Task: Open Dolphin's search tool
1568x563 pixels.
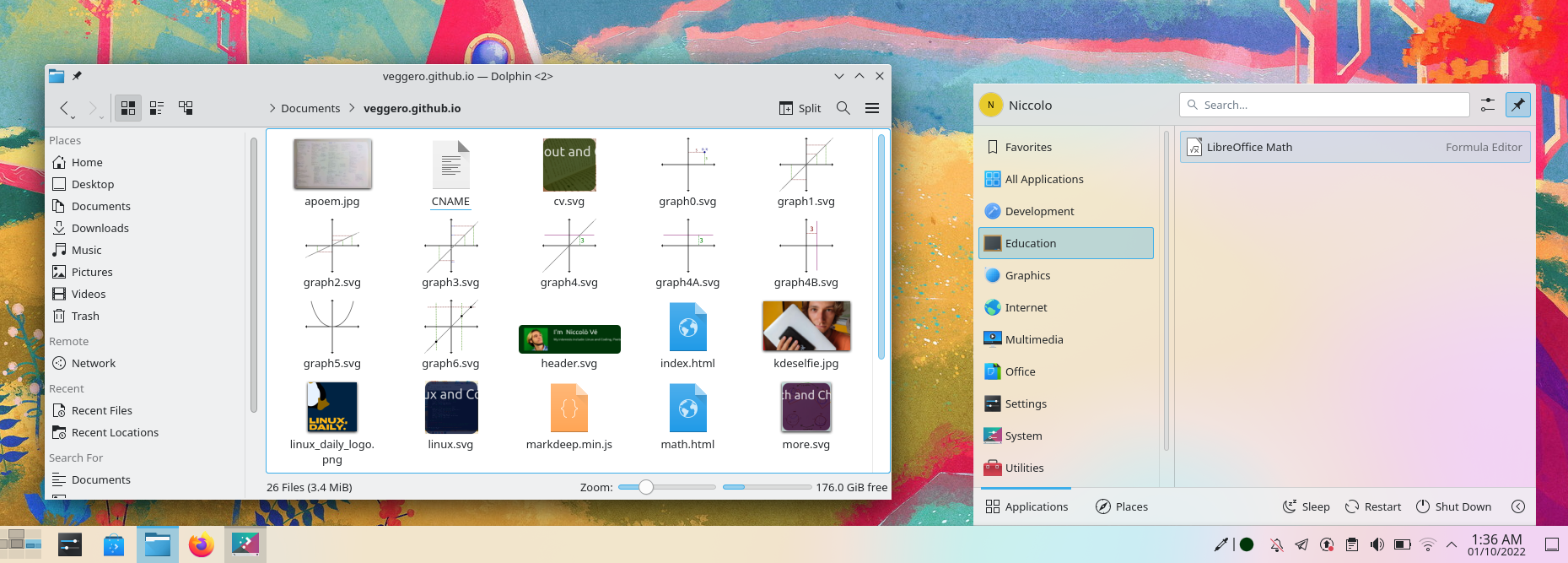Action: click(843, 108)
